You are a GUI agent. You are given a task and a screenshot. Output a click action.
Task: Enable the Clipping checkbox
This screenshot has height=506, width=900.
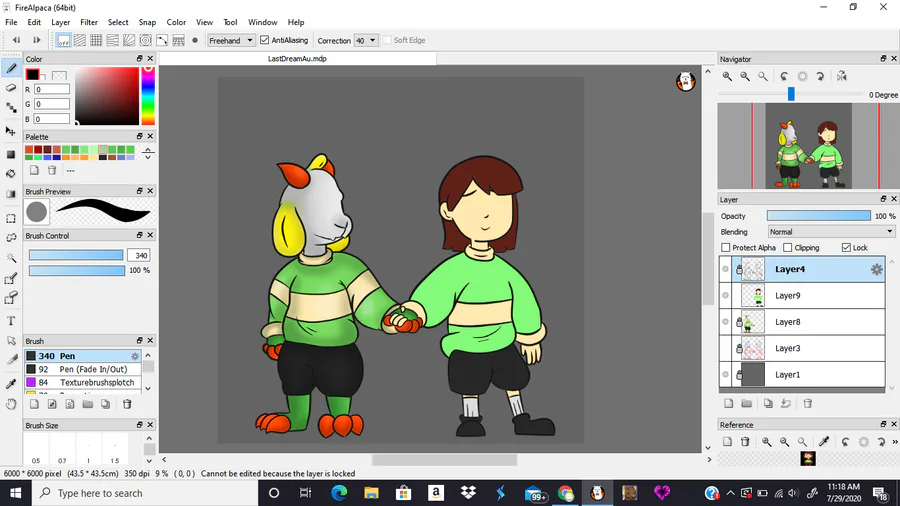pyautogui.click(x=788, y=248)
